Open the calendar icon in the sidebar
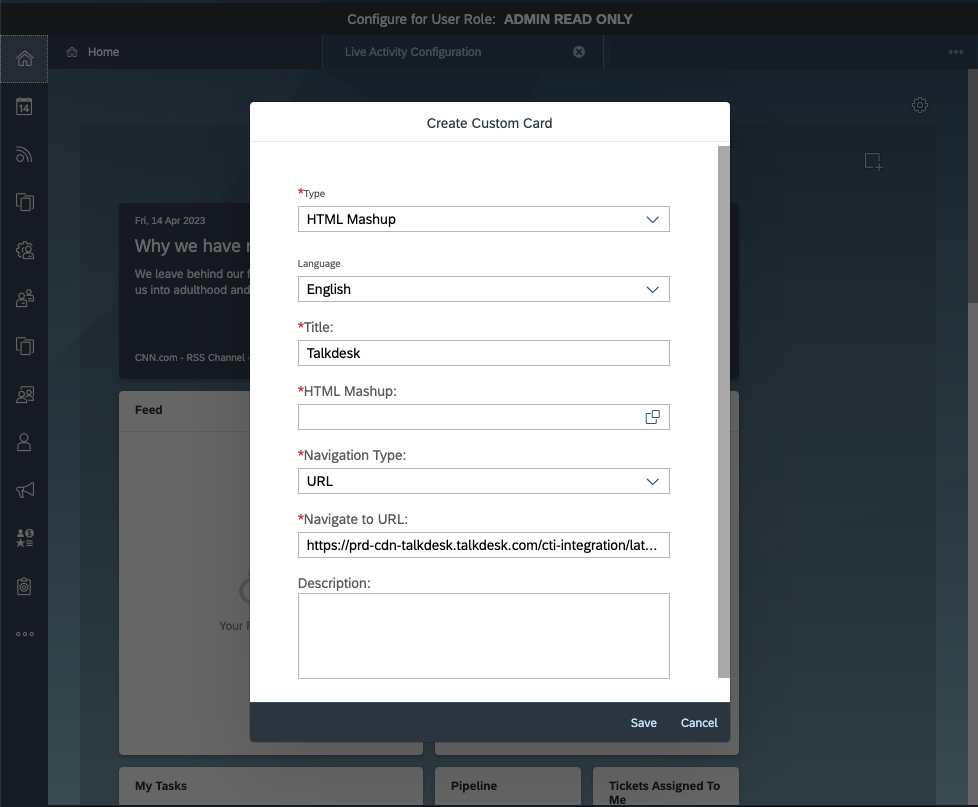The height and width of the screenshot is (807, 978). pyautogui.click(x=24, y=107)
